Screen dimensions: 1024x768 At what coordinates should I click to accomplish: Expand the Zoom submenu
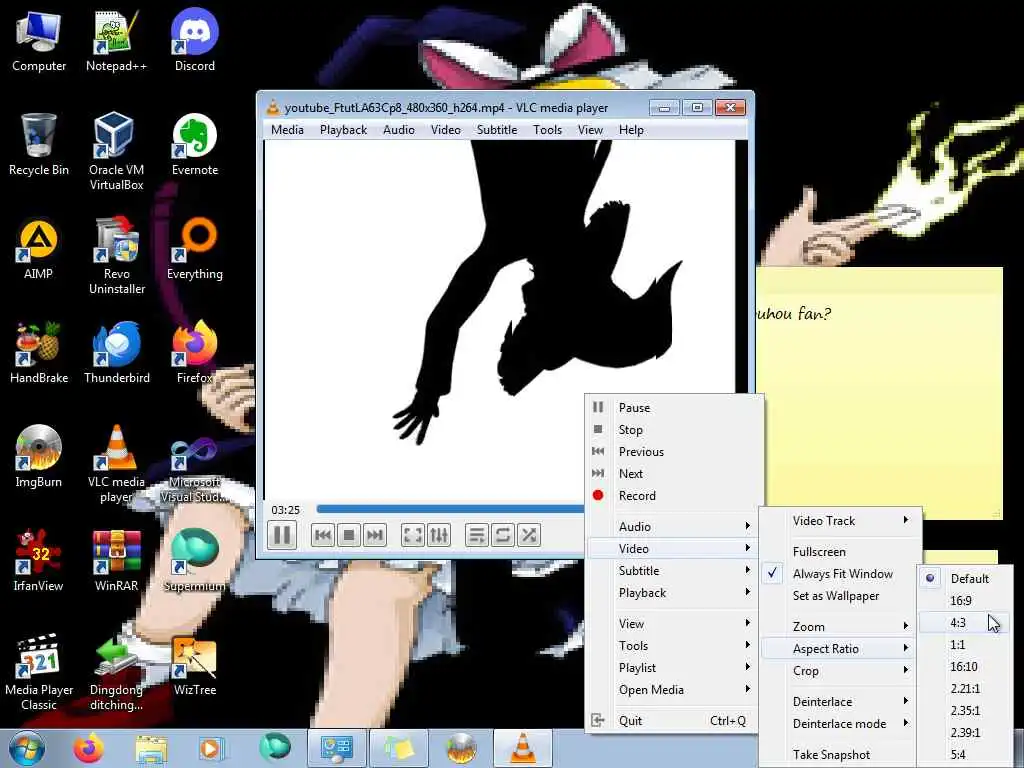841,626
